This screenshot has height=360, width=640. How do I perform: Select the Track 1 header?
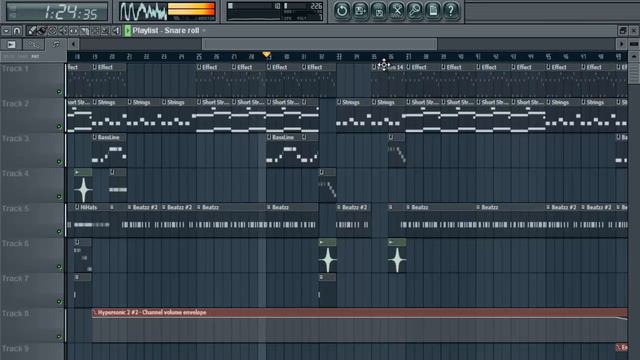32,80
